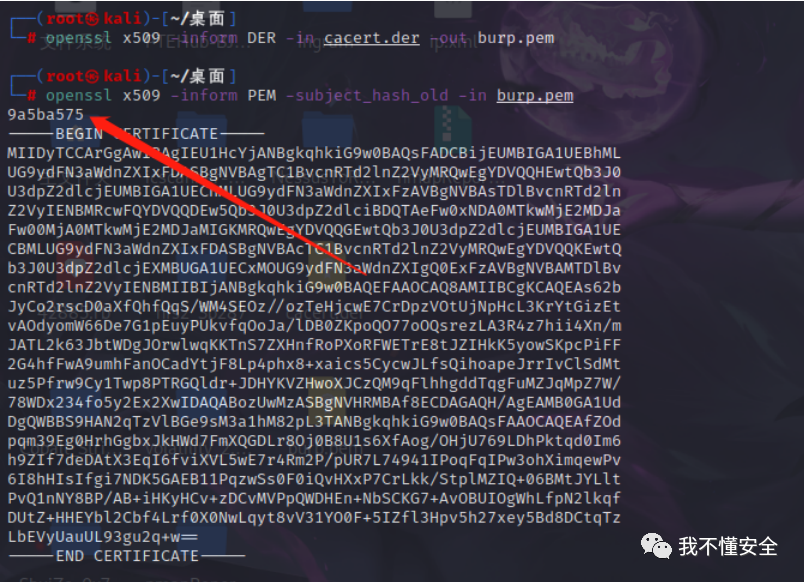The width and height of the screenshot is (804, 582).
Task: Click the hash output 9a5ba575
Action: click(46, 114)
